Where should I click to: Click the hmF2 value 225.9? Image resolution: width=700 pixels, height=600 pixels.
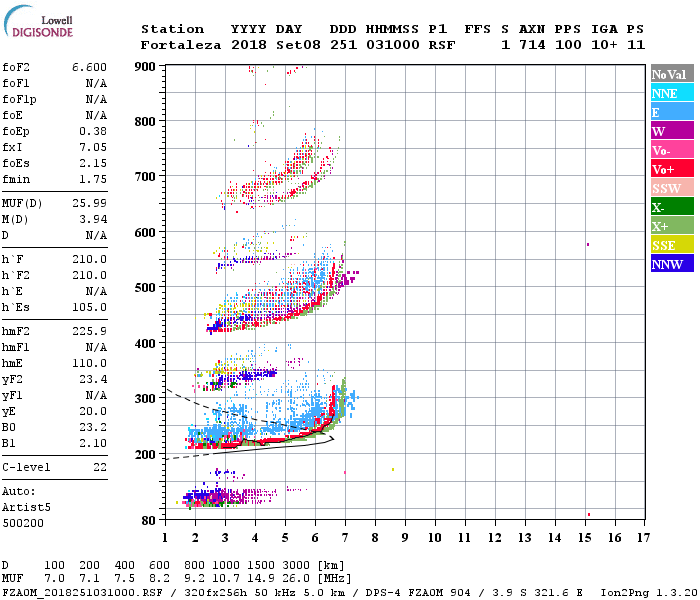89,331
